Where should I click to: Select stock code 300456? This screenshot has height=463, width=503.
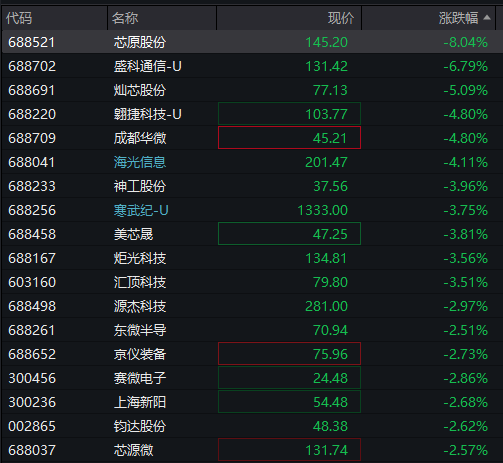click(32, 378)
